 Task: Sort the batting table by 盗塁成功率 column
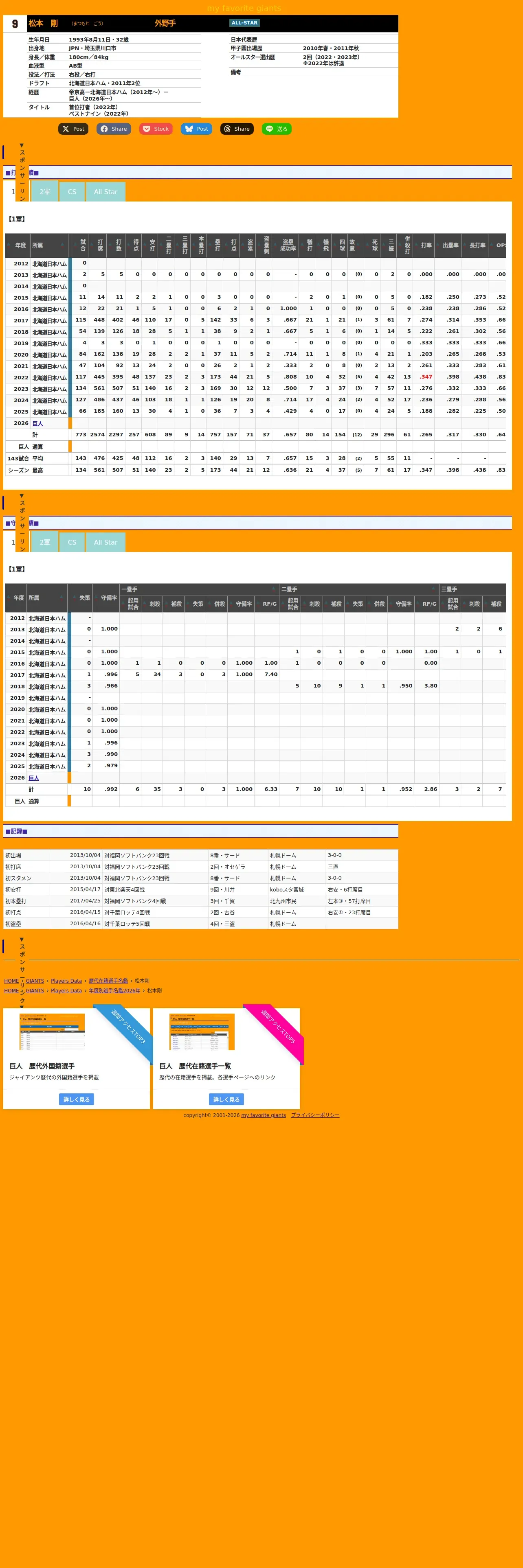point(286,245)
